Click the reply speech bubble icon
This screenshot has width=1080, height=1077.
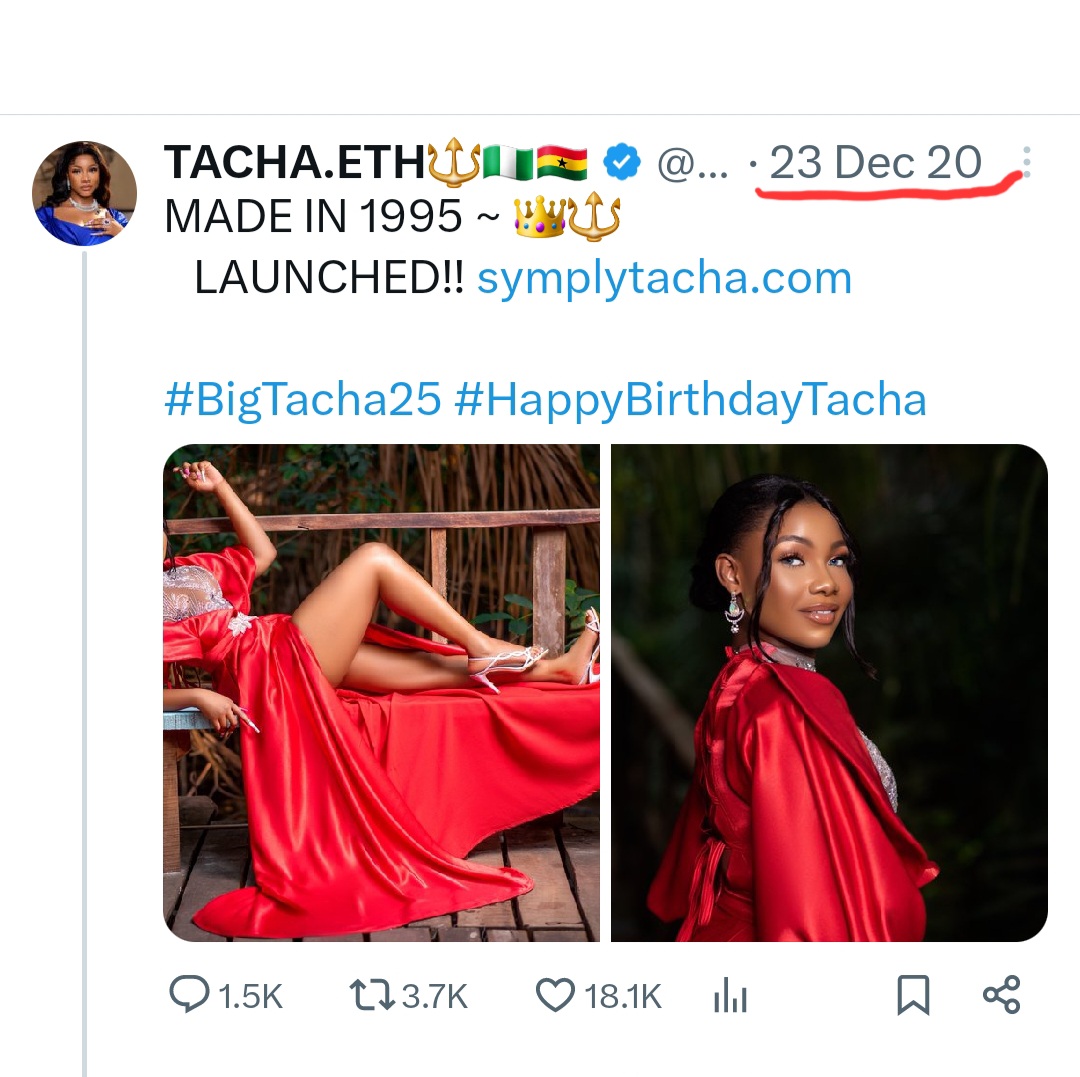(x=188, y=995)
